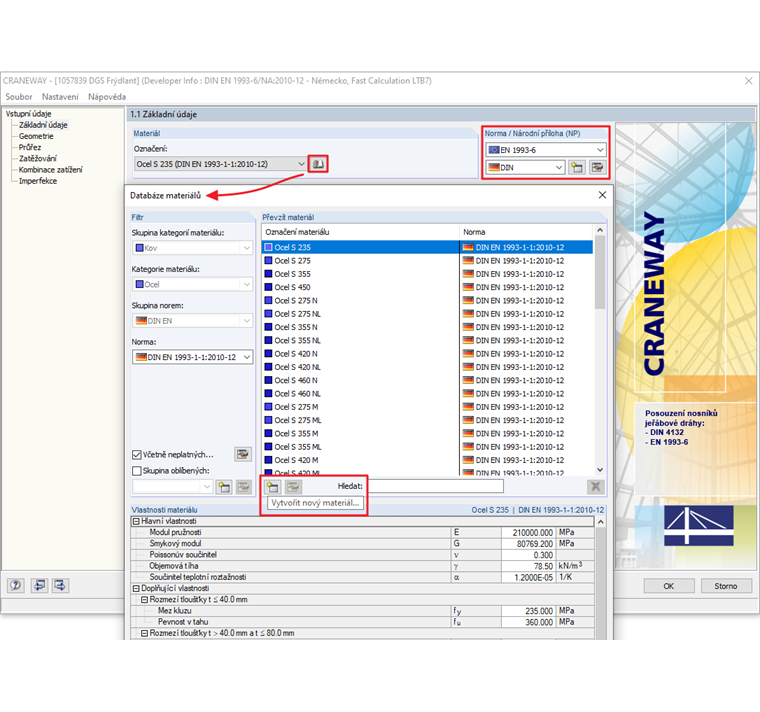Open the Označení material dropdown
The height and width of the screenshot is (712, 760).
[x=301, y=164]
